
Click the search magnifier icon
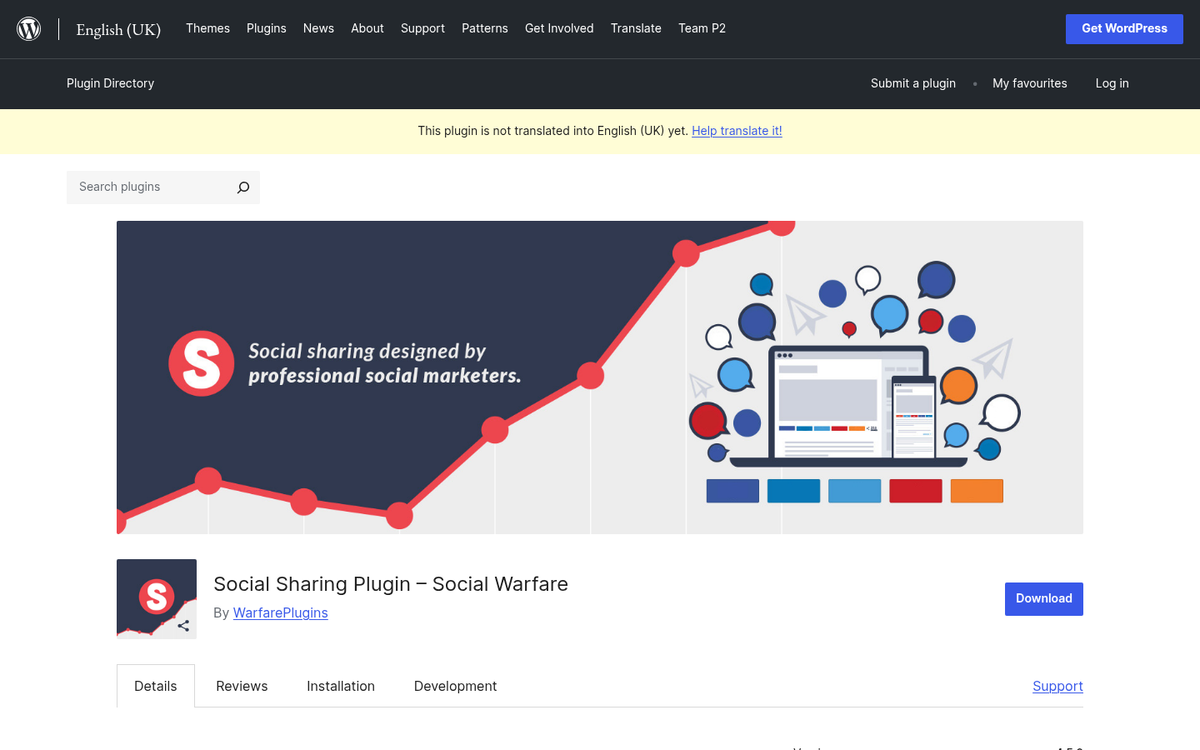243,187
